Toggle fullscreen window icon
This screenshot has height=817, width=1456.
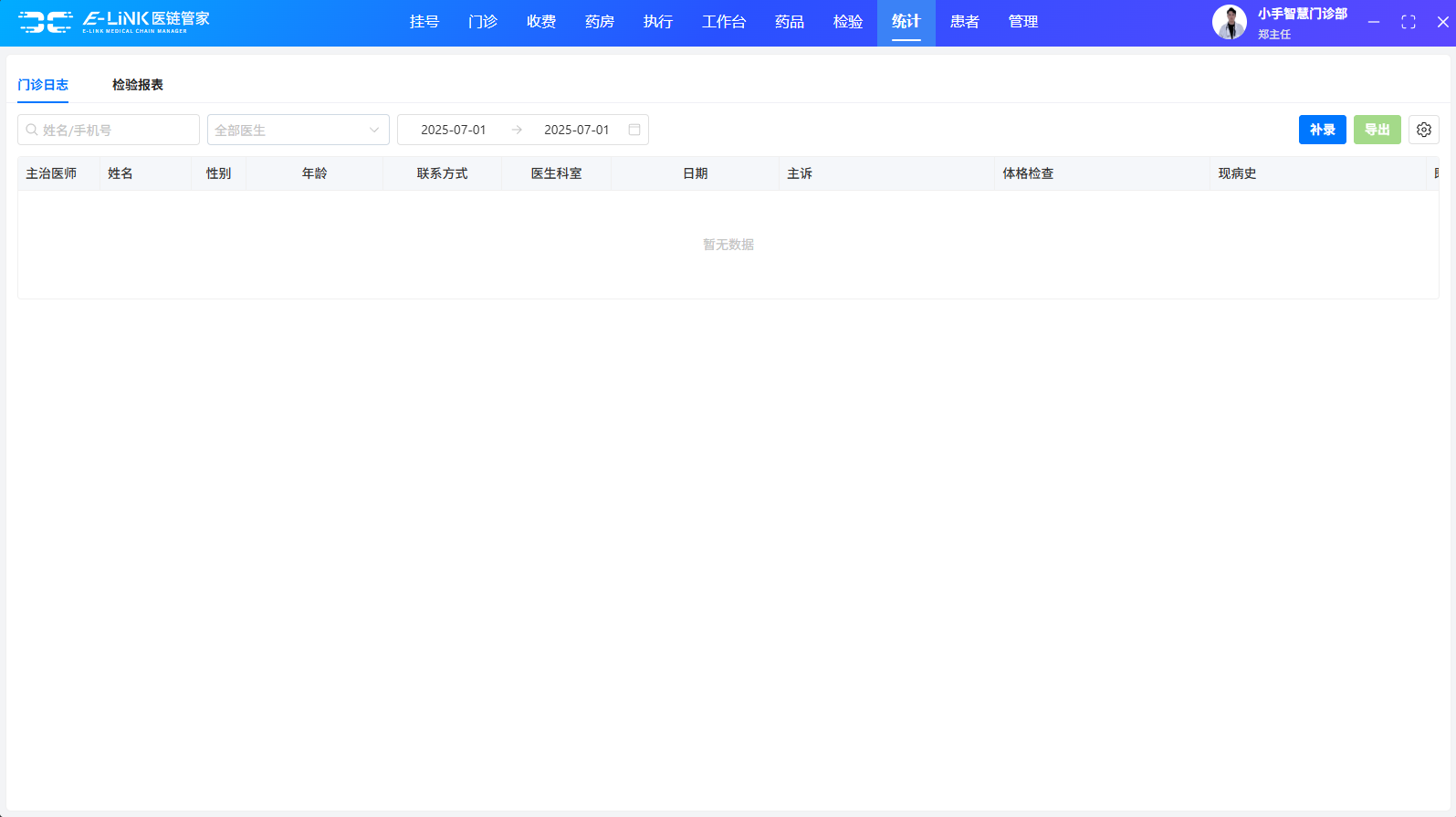pos(1408,22)
